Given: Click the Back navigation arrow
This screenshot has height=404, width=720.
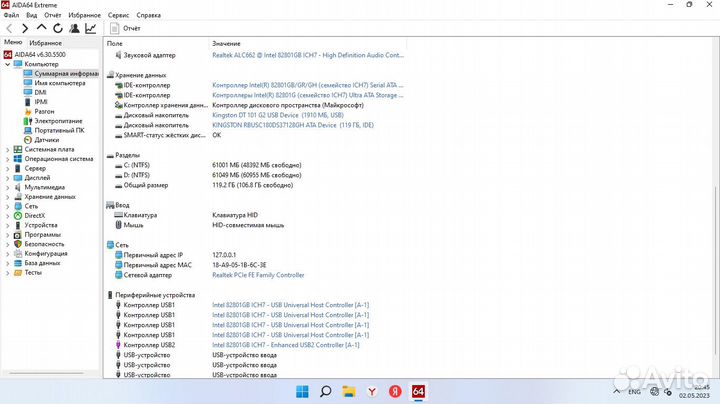Looking at the screenshot, I should click(x=9, y=28).
